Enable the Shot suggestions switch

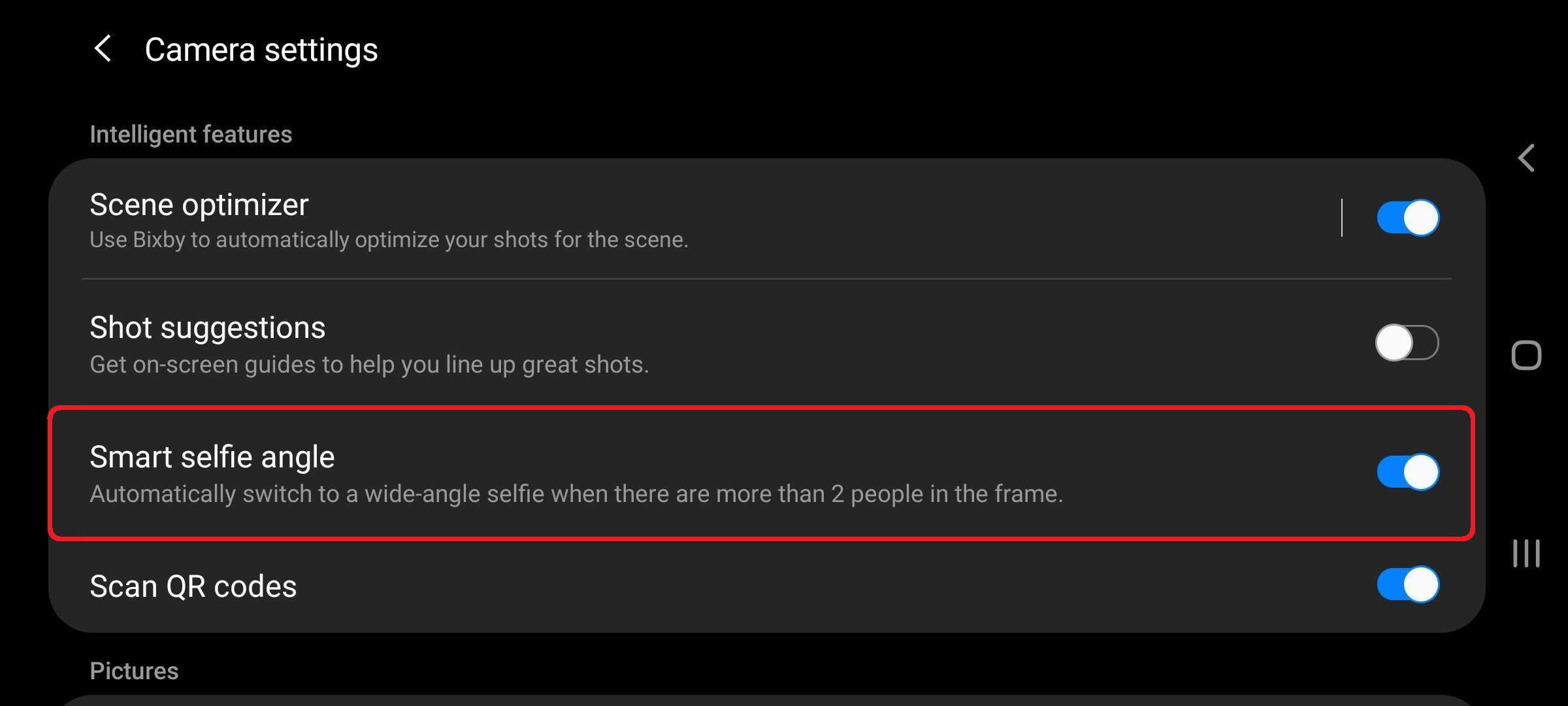coord(1407,343)
